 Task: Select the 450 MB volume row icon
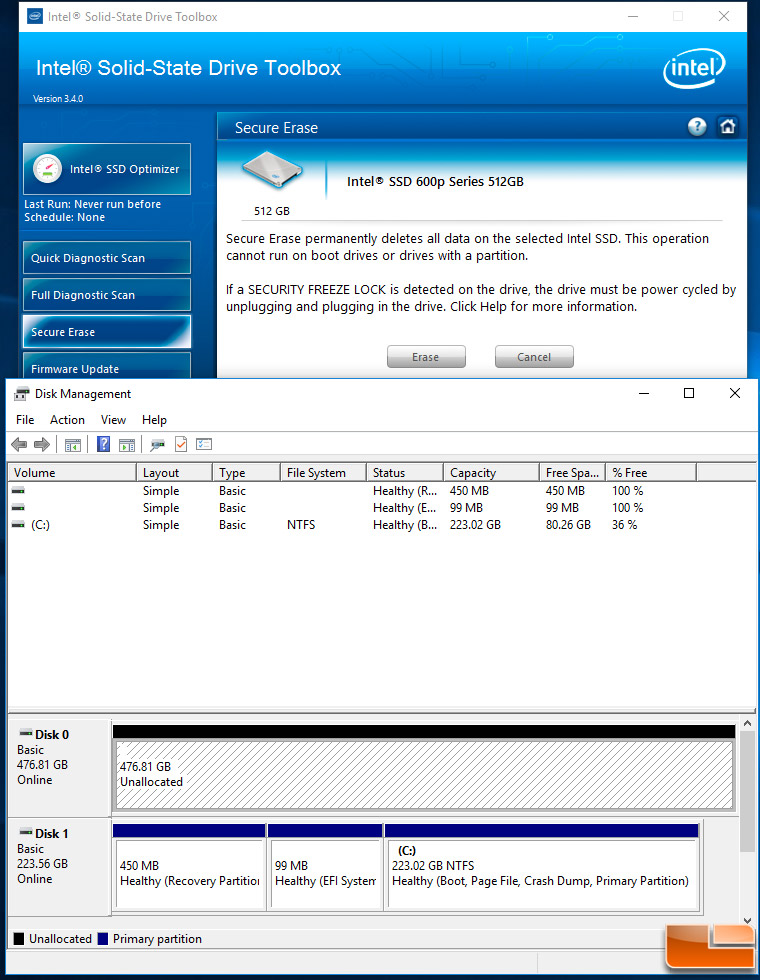click(18, 491)
